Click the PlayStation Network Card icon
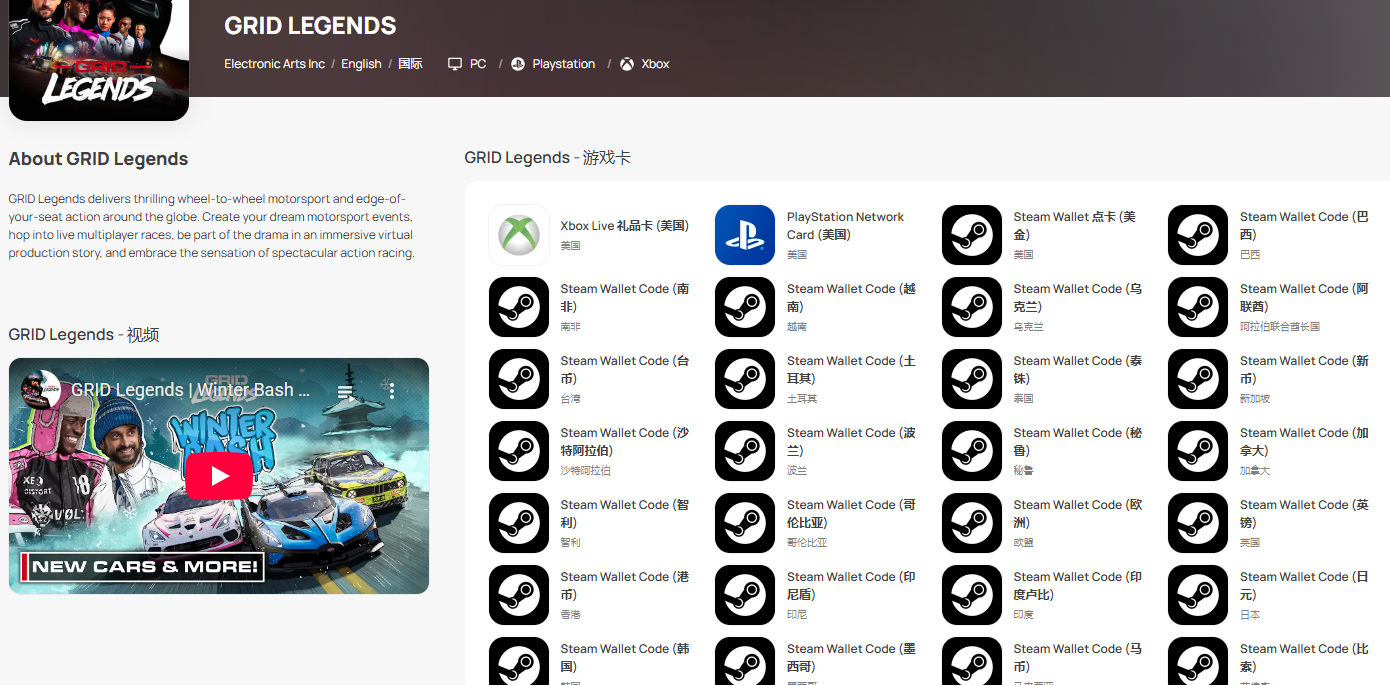1390x685 pixels. coord(745,235)
